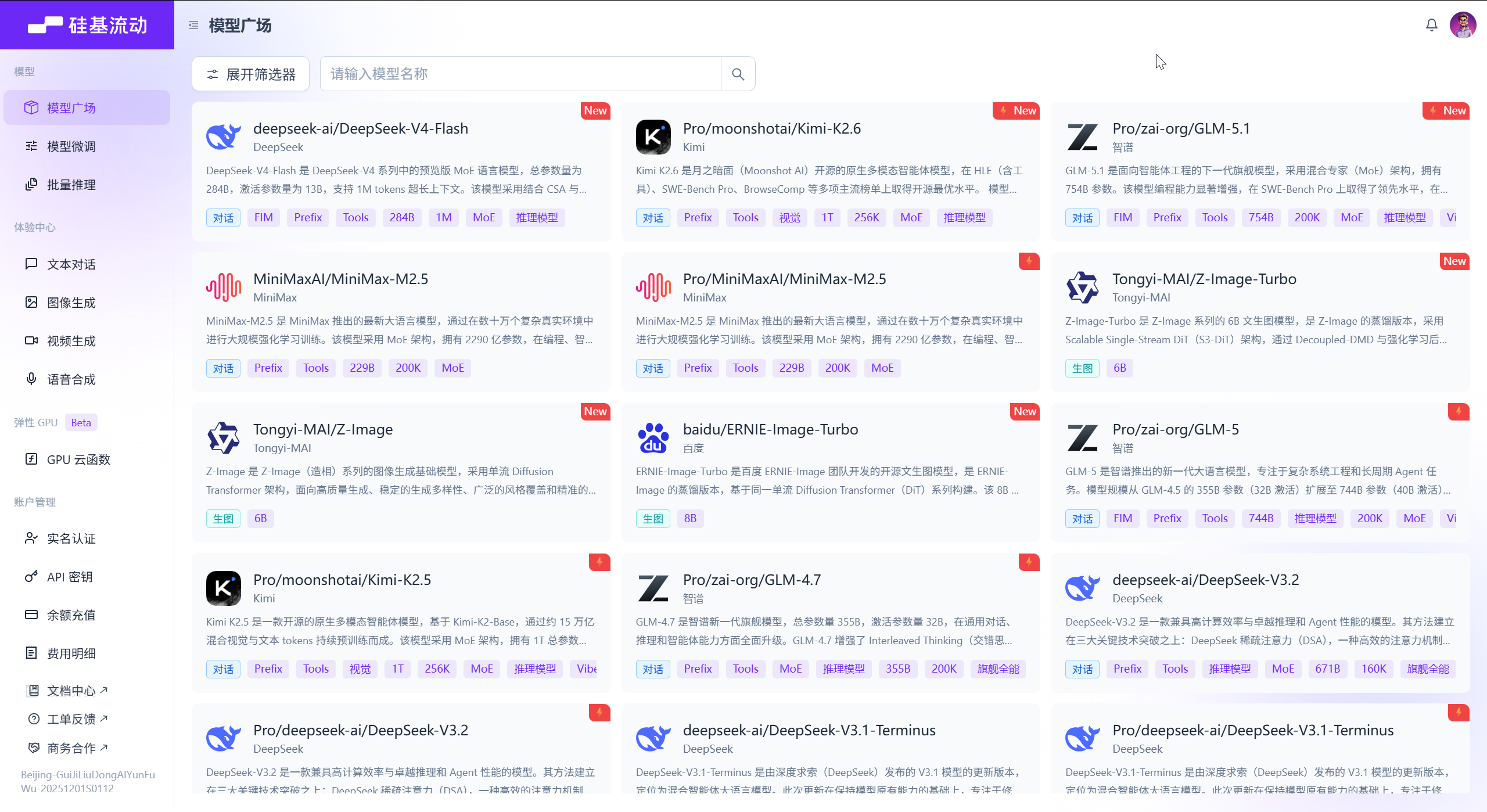The image size is (1487, 812).
Task: Open 视频生成 playground
Action: pos(87,341)
